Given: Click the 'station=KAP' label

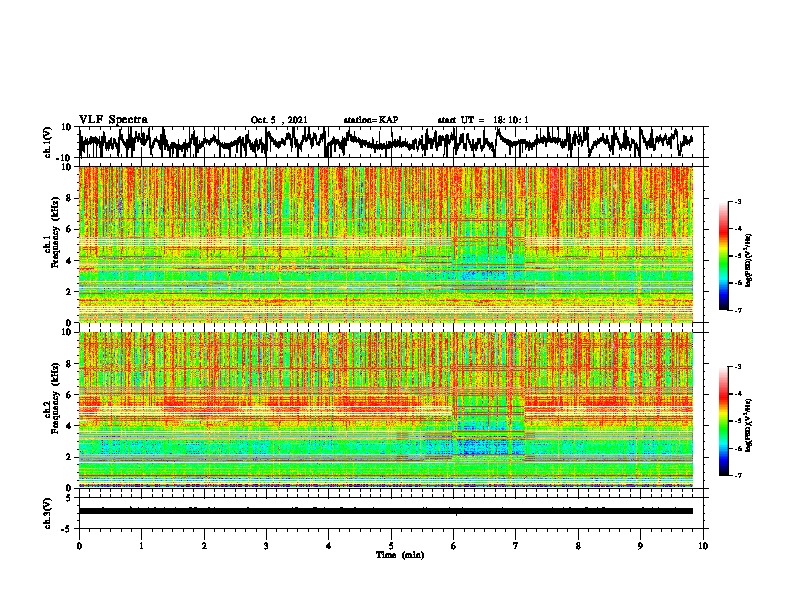Looking at the screenshot, I should [x=371, y=120].
